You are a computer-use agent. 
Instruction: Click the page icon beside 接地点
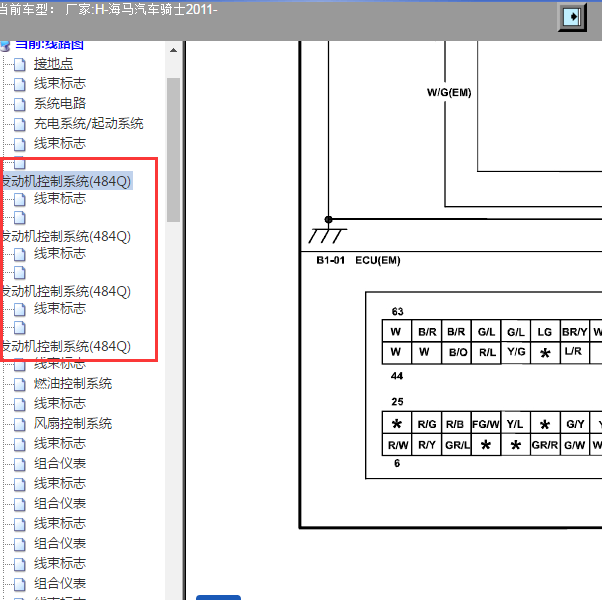tap(20, 64)
